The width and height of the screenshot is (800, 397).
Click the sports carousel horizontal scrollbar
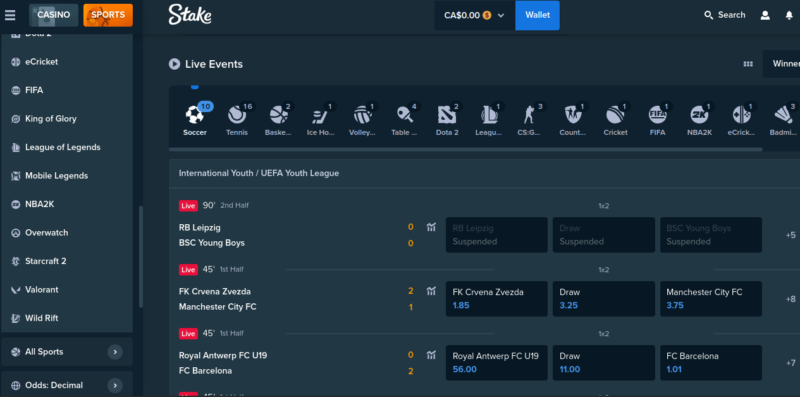pos(466,150)
